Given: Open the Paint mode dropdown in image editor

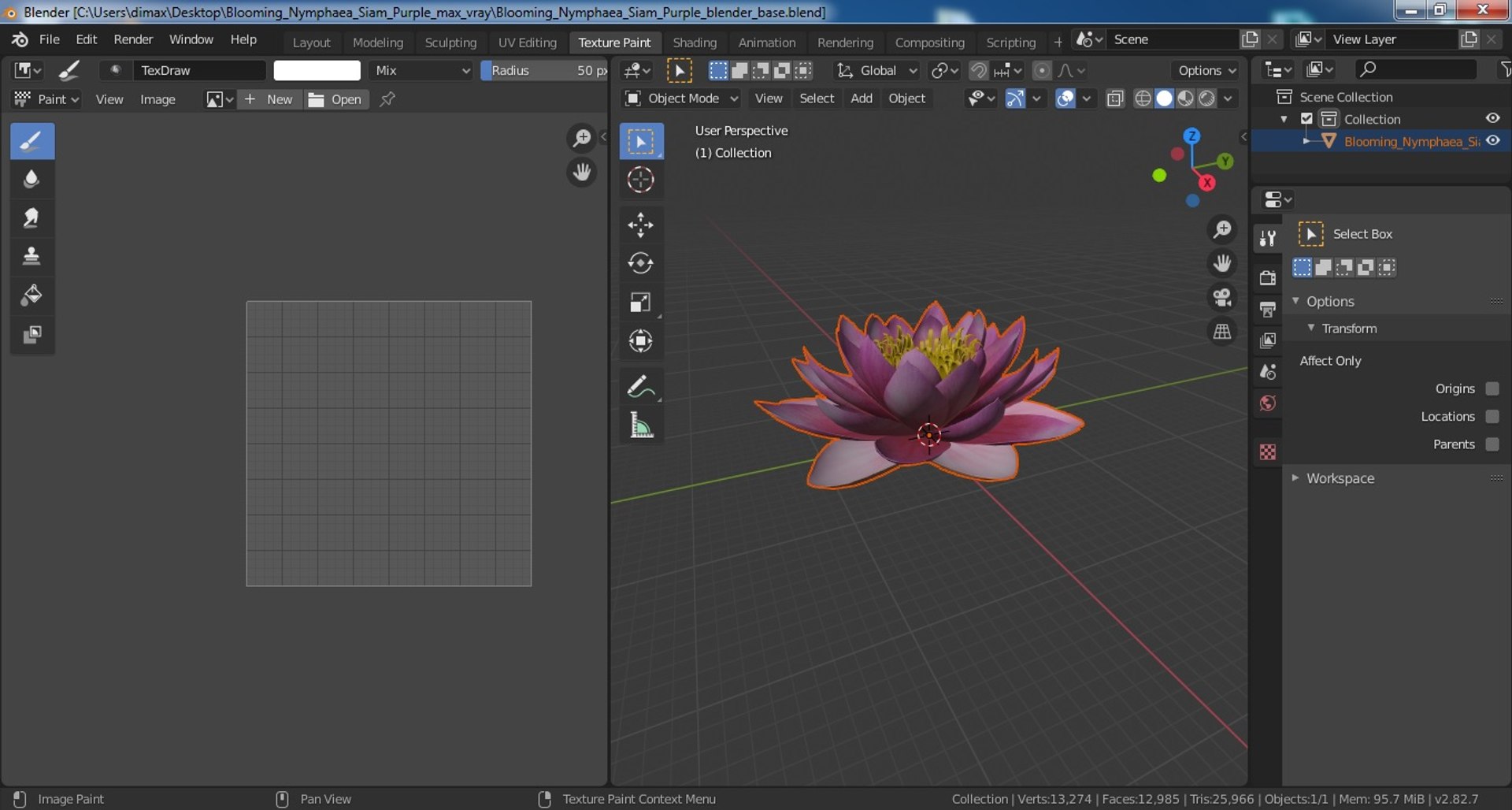Looking at the screenshot, I should [x=47, y=99].
